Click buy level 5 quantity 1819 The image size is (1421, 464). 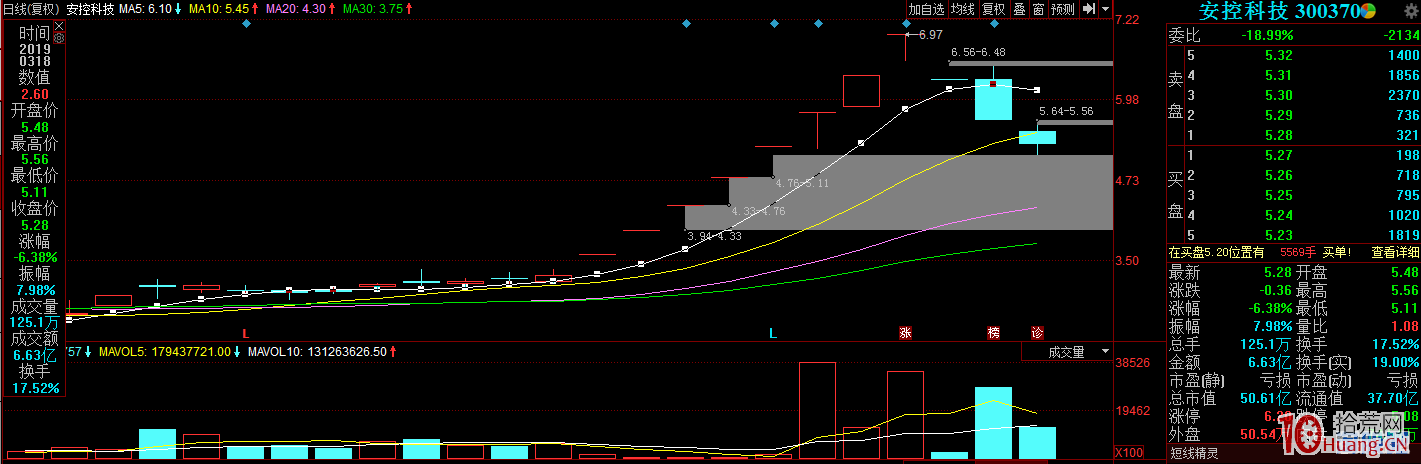1403,234
